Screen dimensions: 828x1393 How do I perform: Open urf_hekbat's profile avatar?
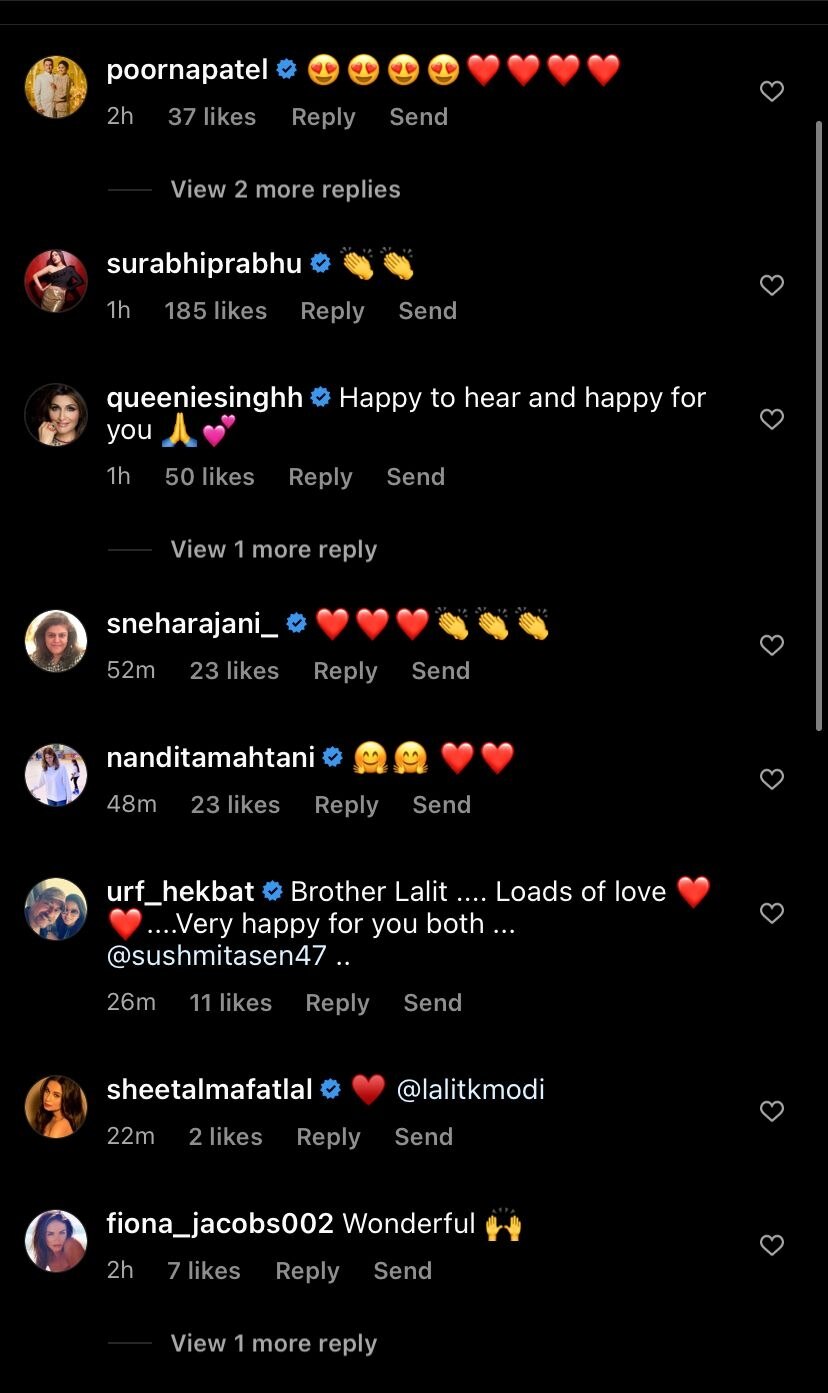pos(56,909)
